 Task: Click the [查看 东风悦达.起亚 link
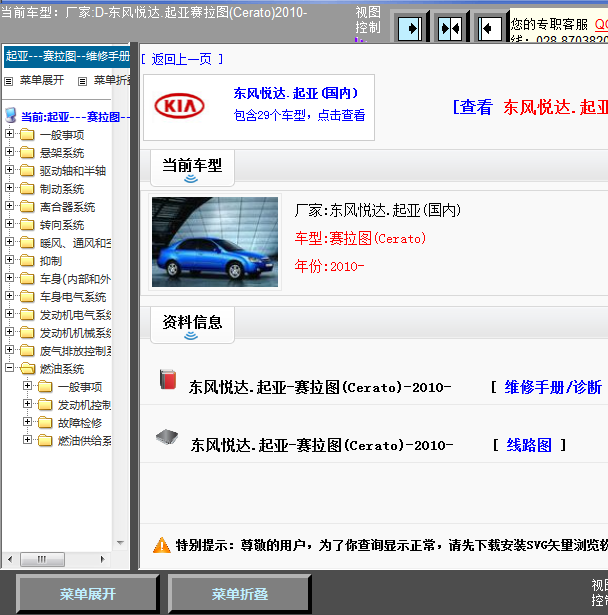pos(530,107)
